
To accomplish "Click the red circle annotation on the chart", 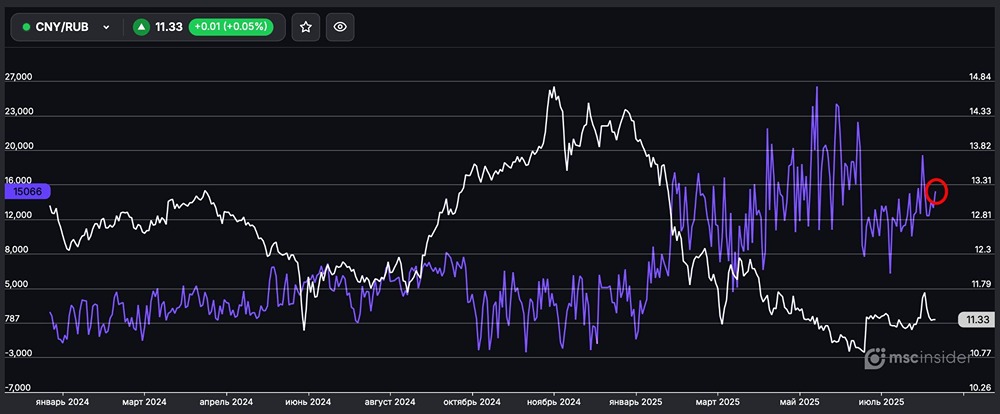I will coord(937,190).
